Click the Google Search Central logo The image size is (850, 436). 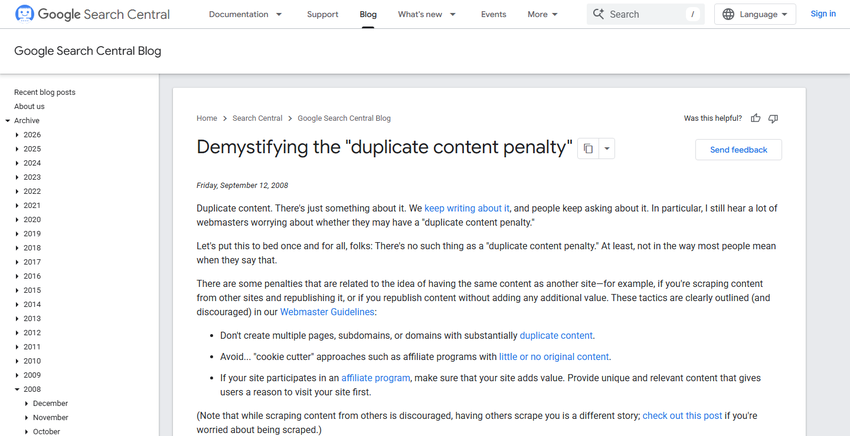coord(92,14)
